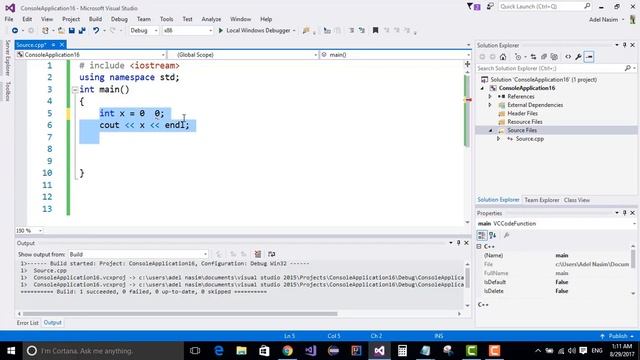The height and width of the screenshot is (360, 640).
Task: Close the Source.cpp tab
Action: [62, 44]
